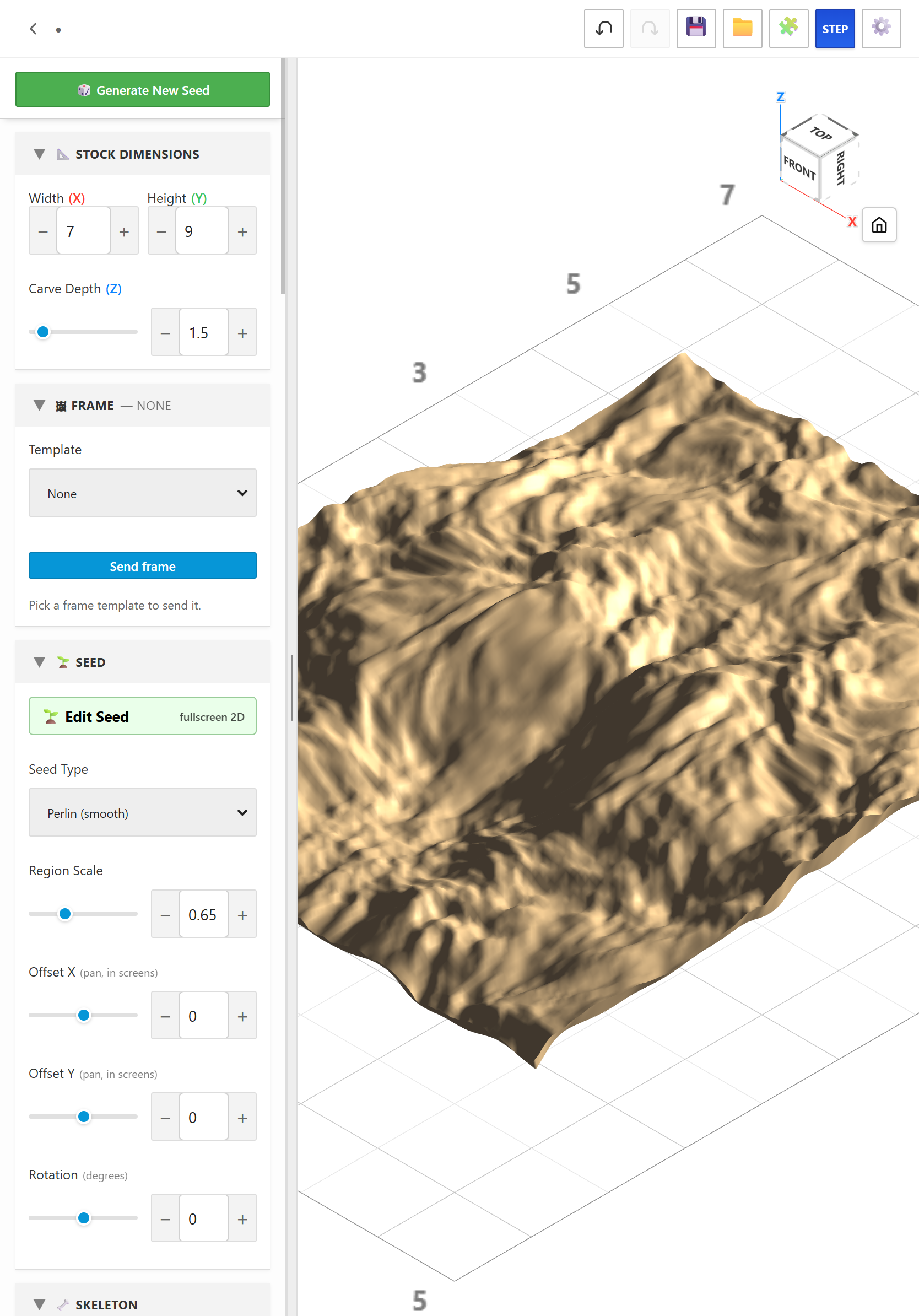Viewport: 919px width, 1316px height.
Task: Reset view with the home icon
Action: [879, 225]
